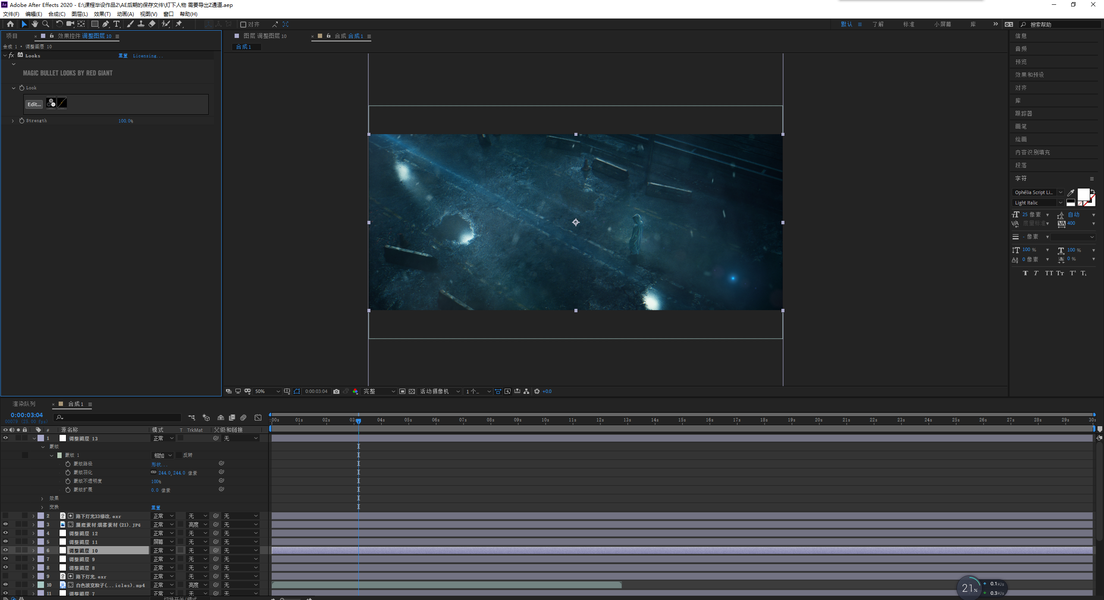The image size is (1104, 600).
Task: Open the viewer zoom 50% dropdown
Action: pyautogui.click(x=267, y=392)
